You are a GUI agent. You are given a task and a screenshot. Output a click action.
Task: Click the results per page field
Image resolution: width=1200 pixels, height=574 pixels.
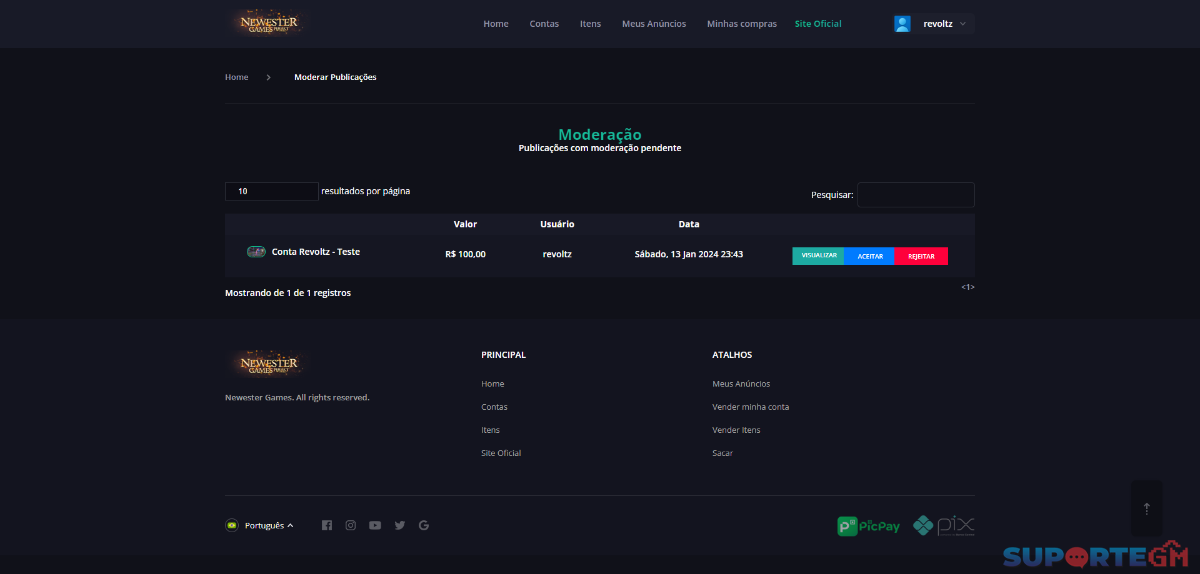(271, 191)
